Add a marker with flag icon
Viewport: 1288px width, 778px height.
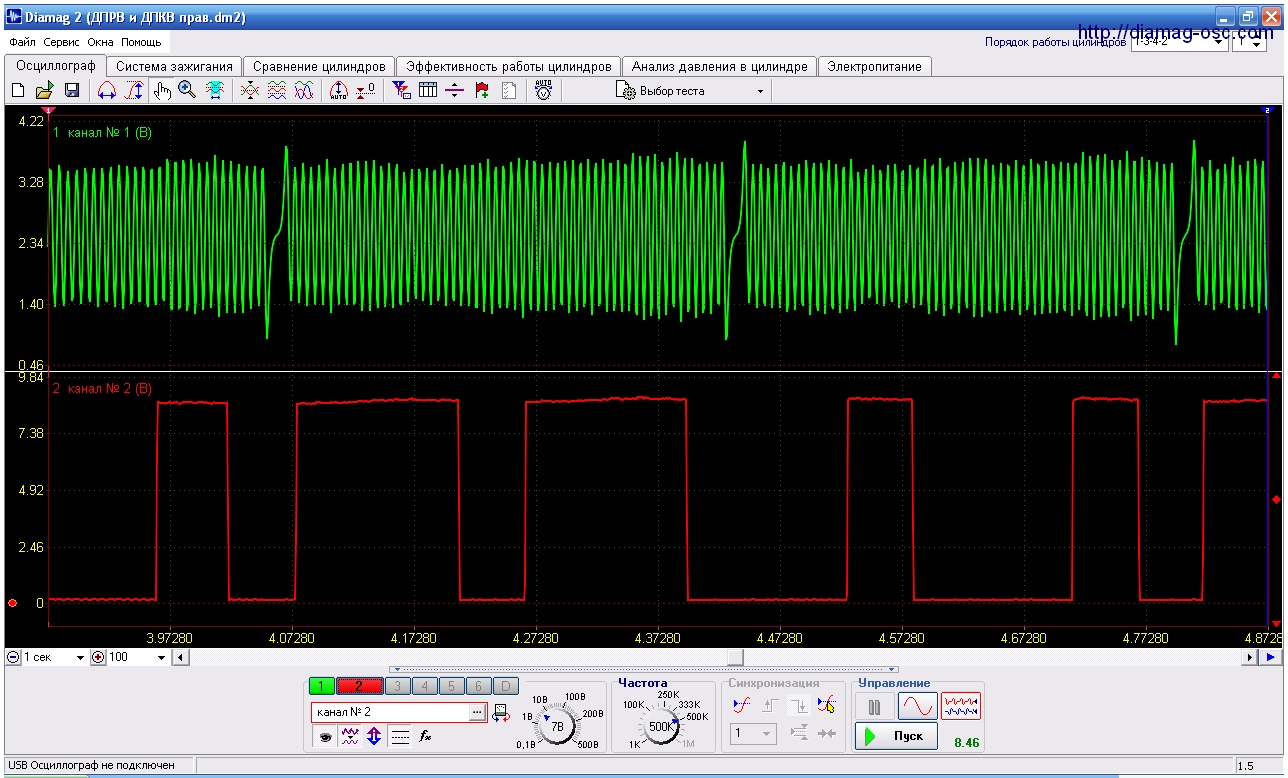point(482,91)
